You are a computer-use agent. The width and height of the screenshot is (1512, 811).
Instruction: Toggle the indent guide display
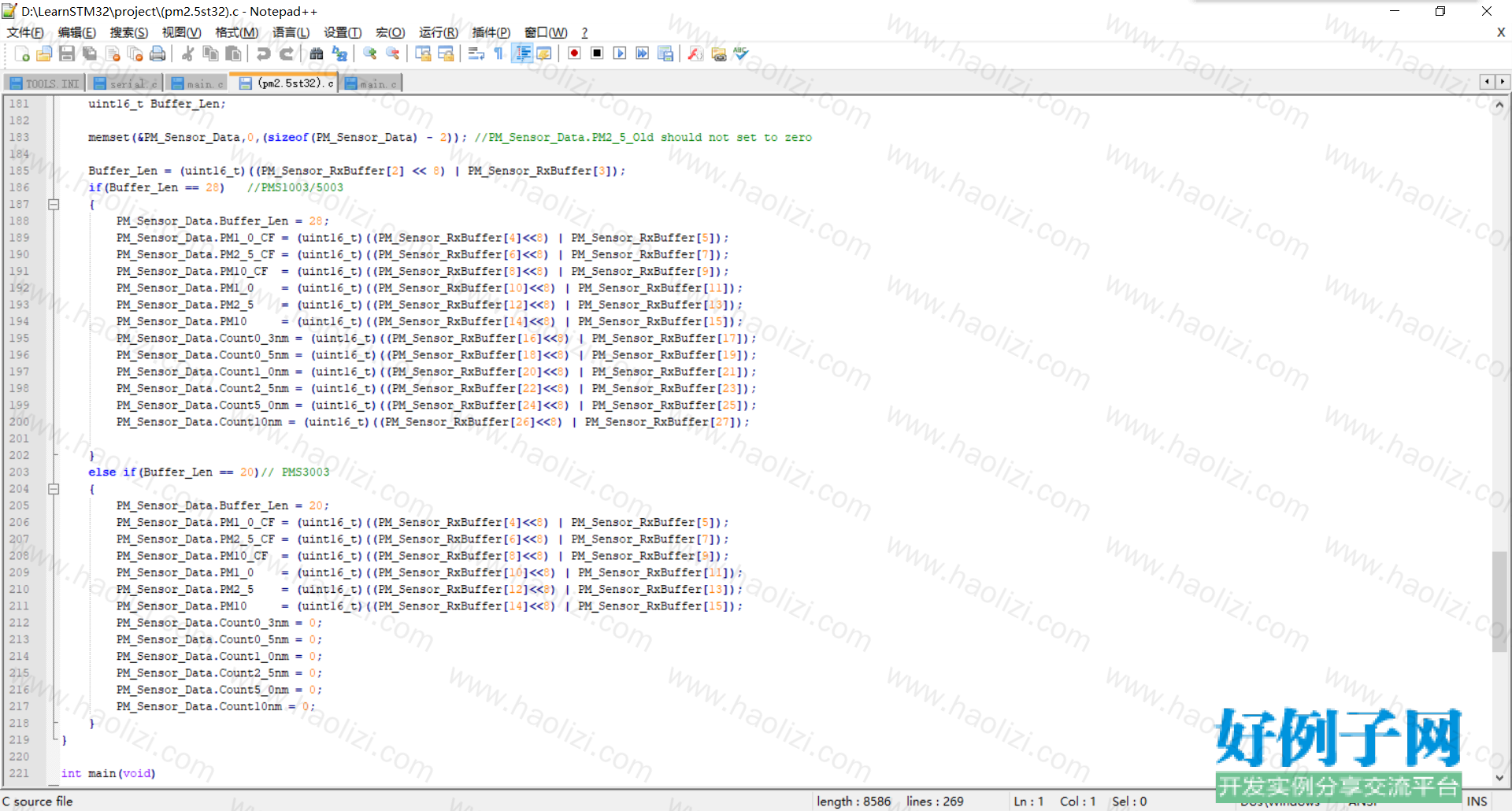[521, 54]
